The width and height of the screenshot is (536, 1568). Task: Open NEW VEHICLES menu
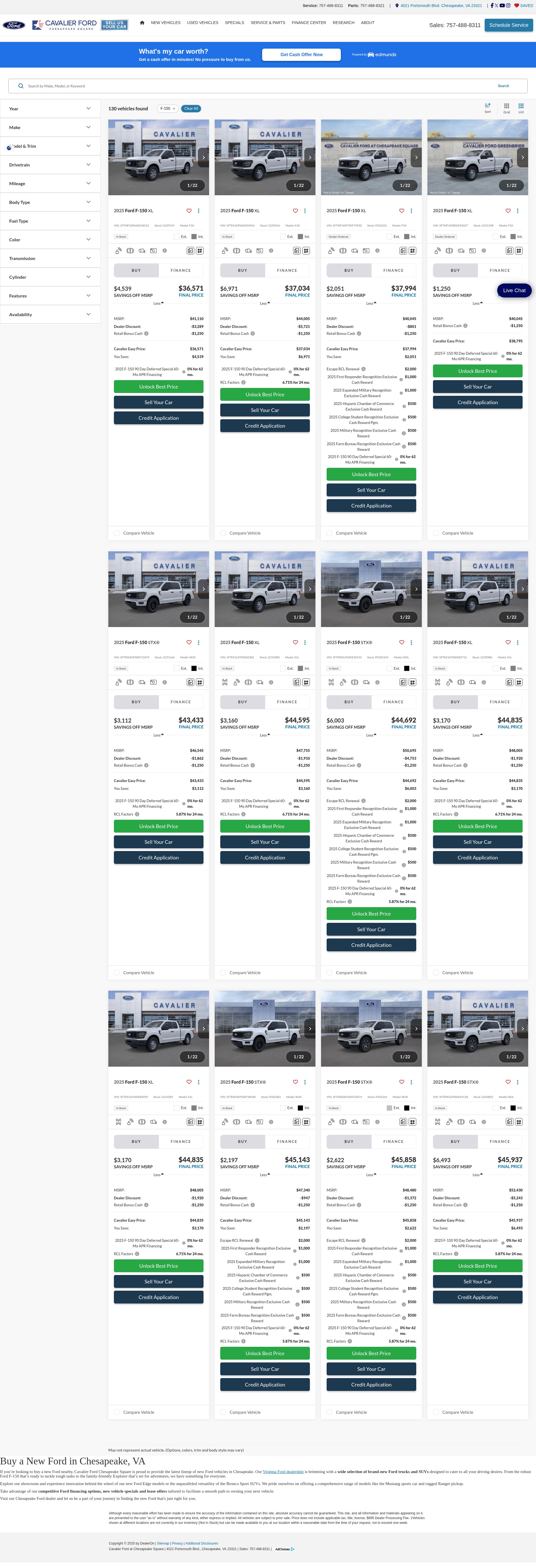pos(166,23)
